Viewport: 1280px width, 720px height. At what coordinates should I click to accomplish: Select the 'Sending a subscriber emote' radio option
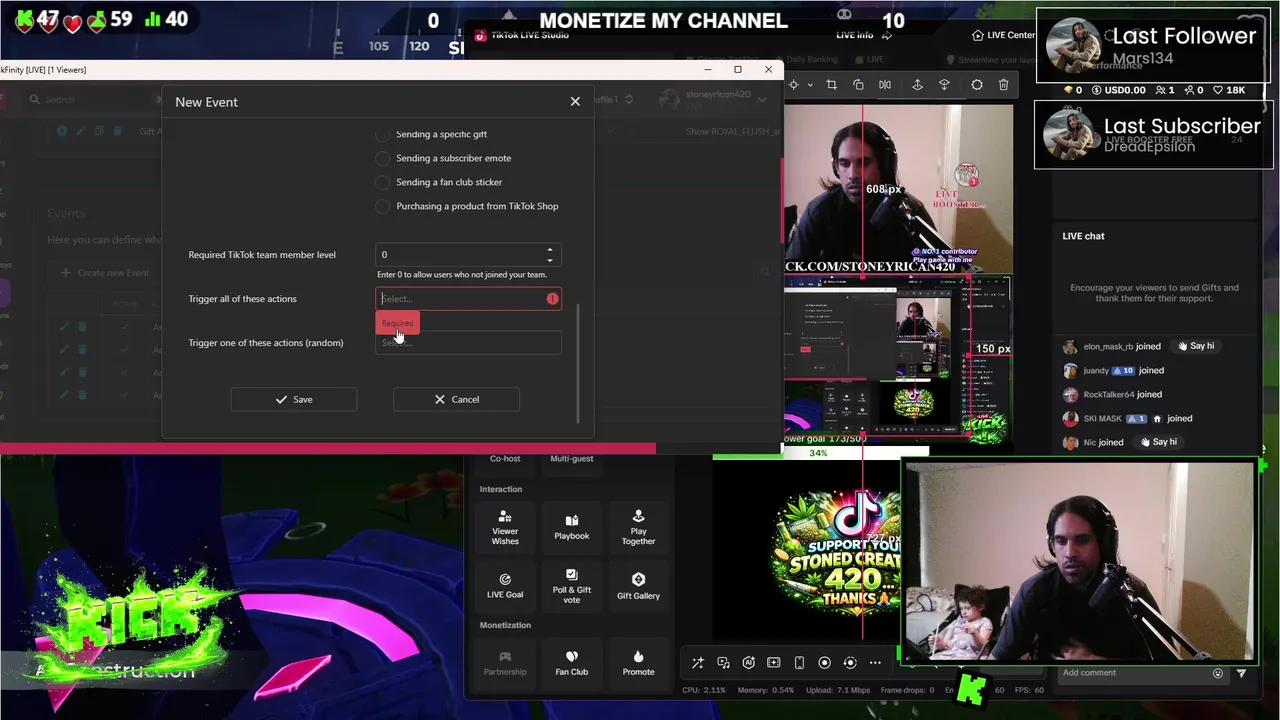pyautogui.click(x=382, y=158)
